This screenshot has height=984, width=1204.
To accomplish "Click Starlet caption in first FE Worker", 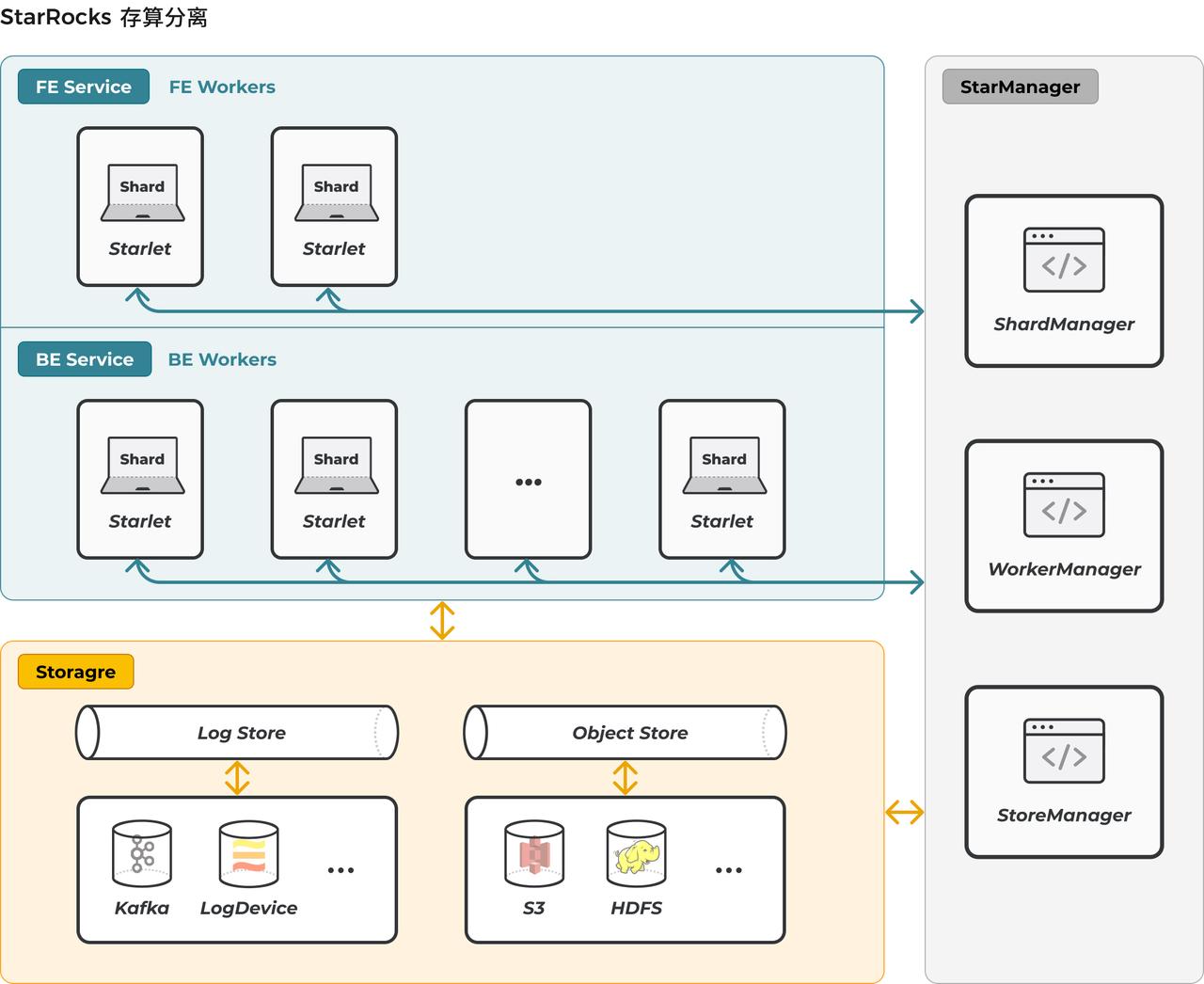I will (140, 248).
